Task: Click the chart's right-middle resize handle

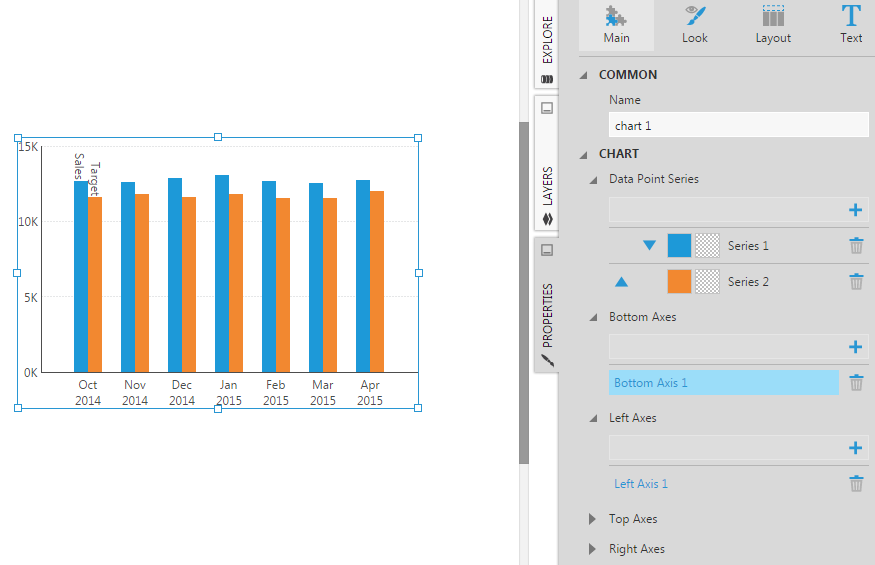Action: (419, 273)
